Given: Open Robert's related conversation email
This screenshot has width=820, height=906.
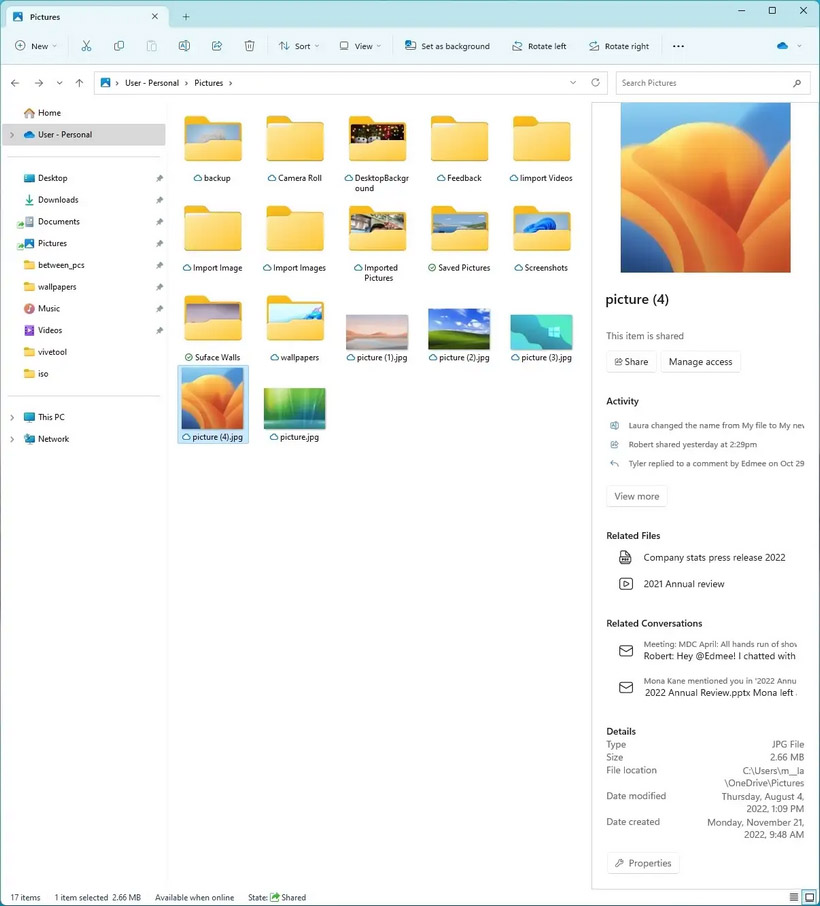Looking at the screenshot, I should [707, 650].
